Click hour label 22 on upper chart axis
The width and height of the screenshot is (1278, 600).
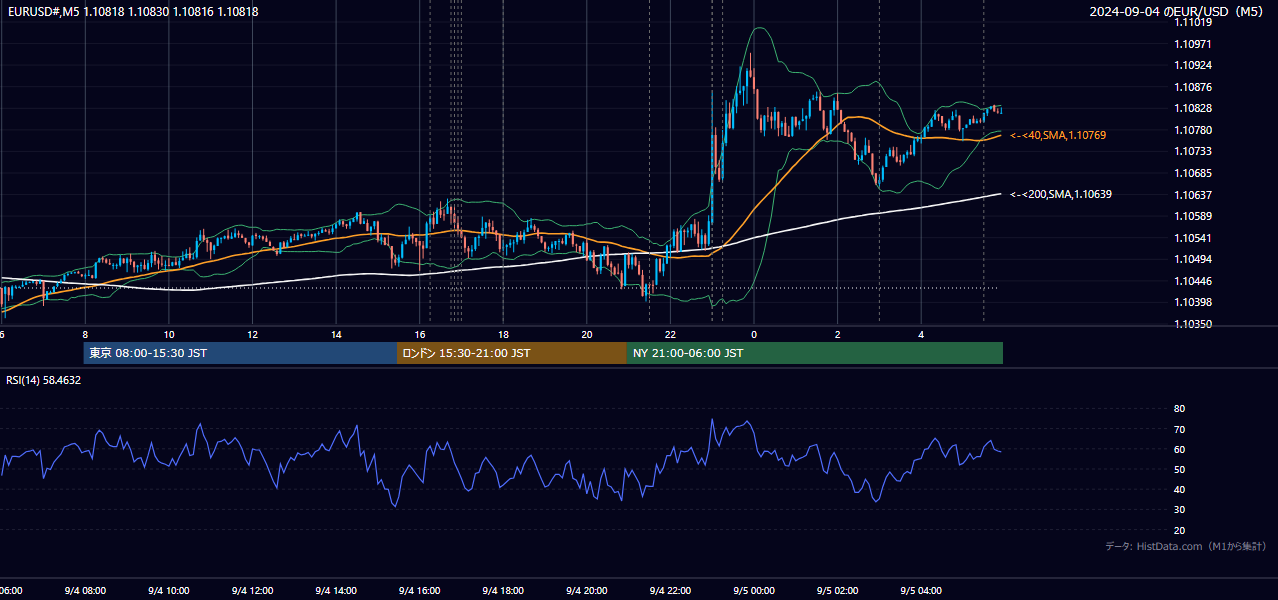click(670, 335)
